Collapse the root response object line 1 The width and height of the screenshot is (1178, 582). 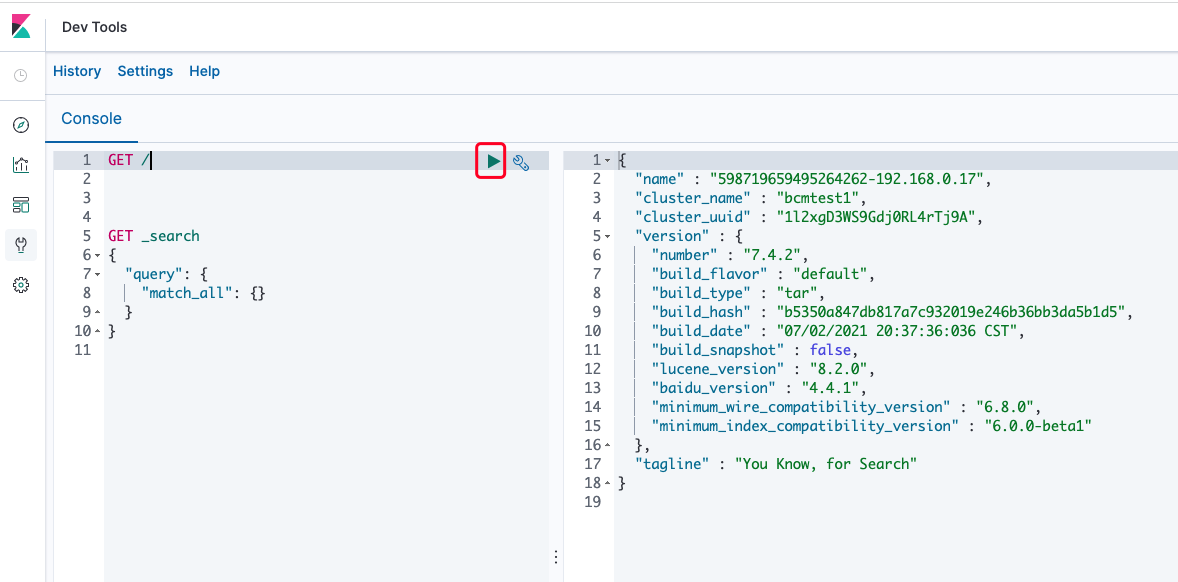[x=607, y=161]
